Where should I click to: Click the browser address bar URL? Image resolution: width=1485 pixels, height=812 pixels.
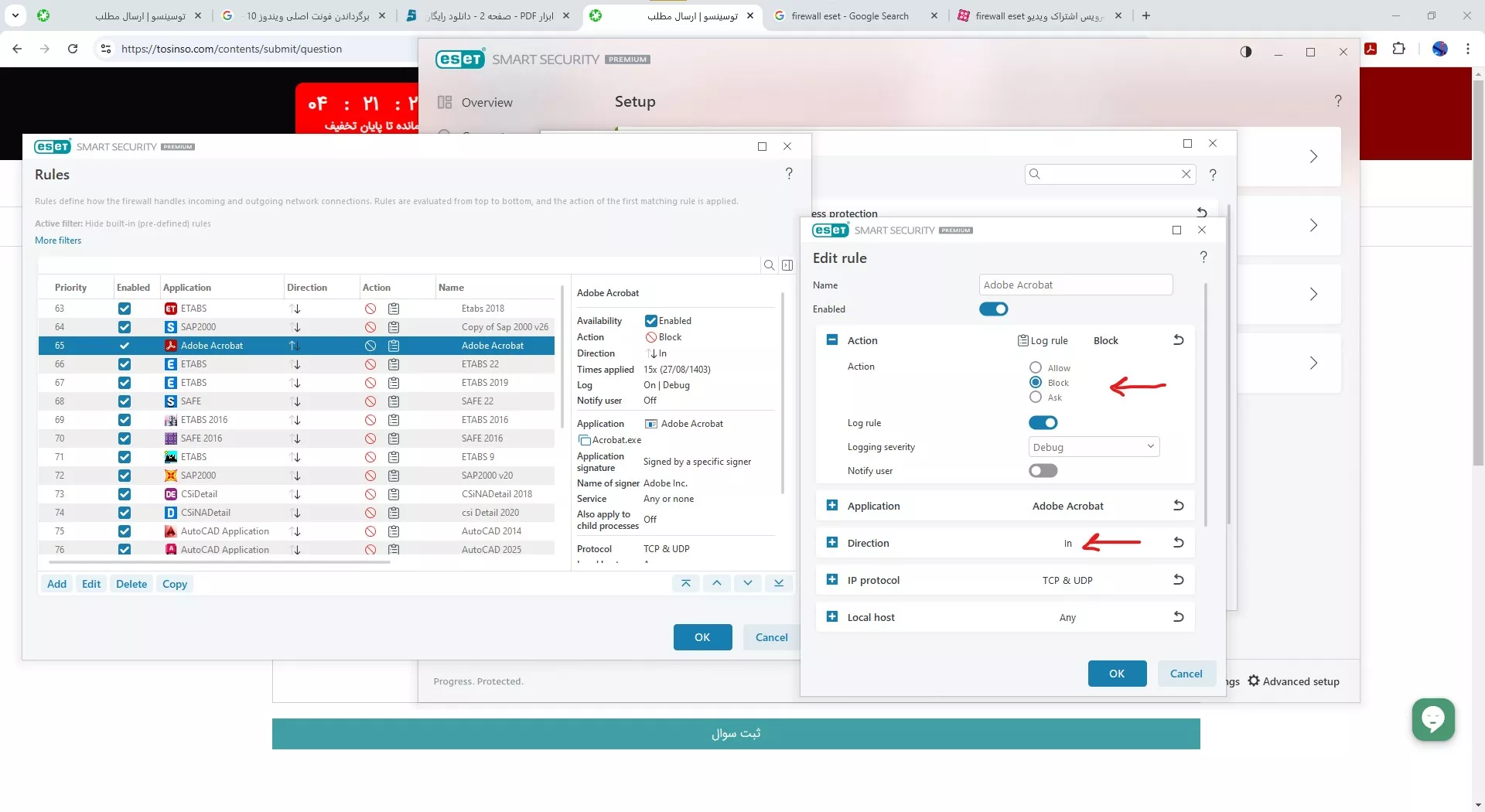point(231,49)
